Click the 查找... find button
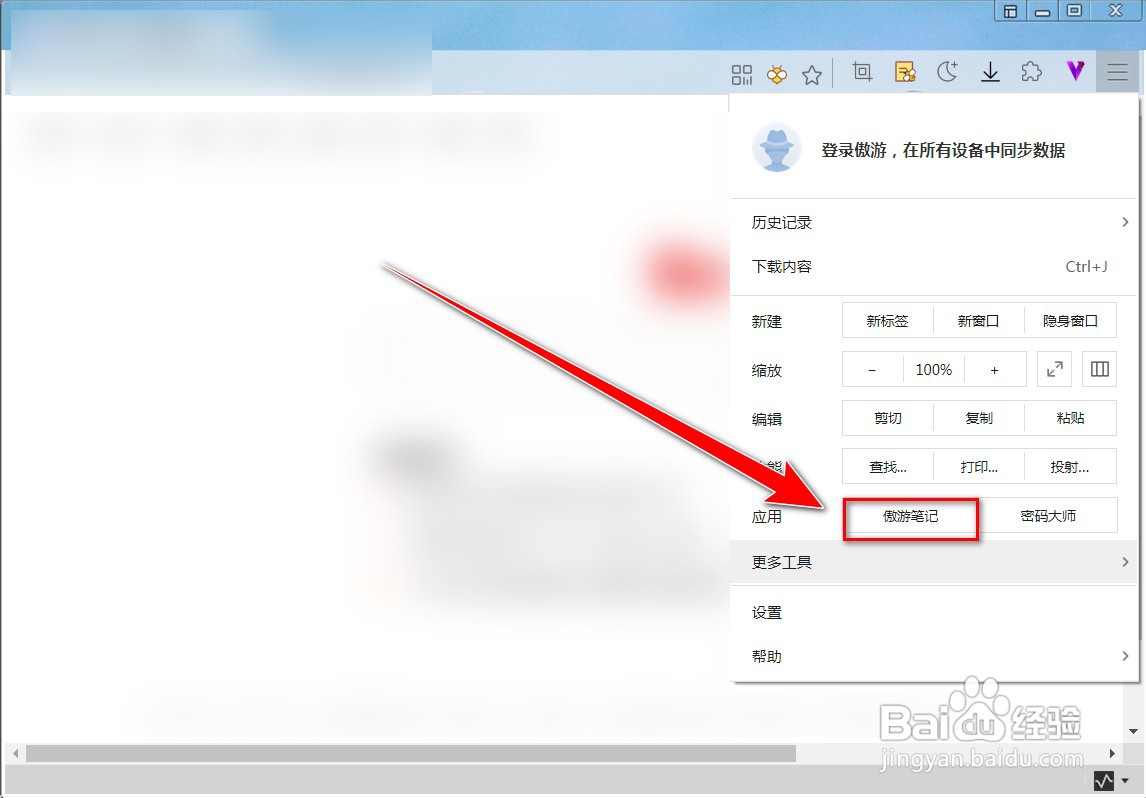 point(887,467)
